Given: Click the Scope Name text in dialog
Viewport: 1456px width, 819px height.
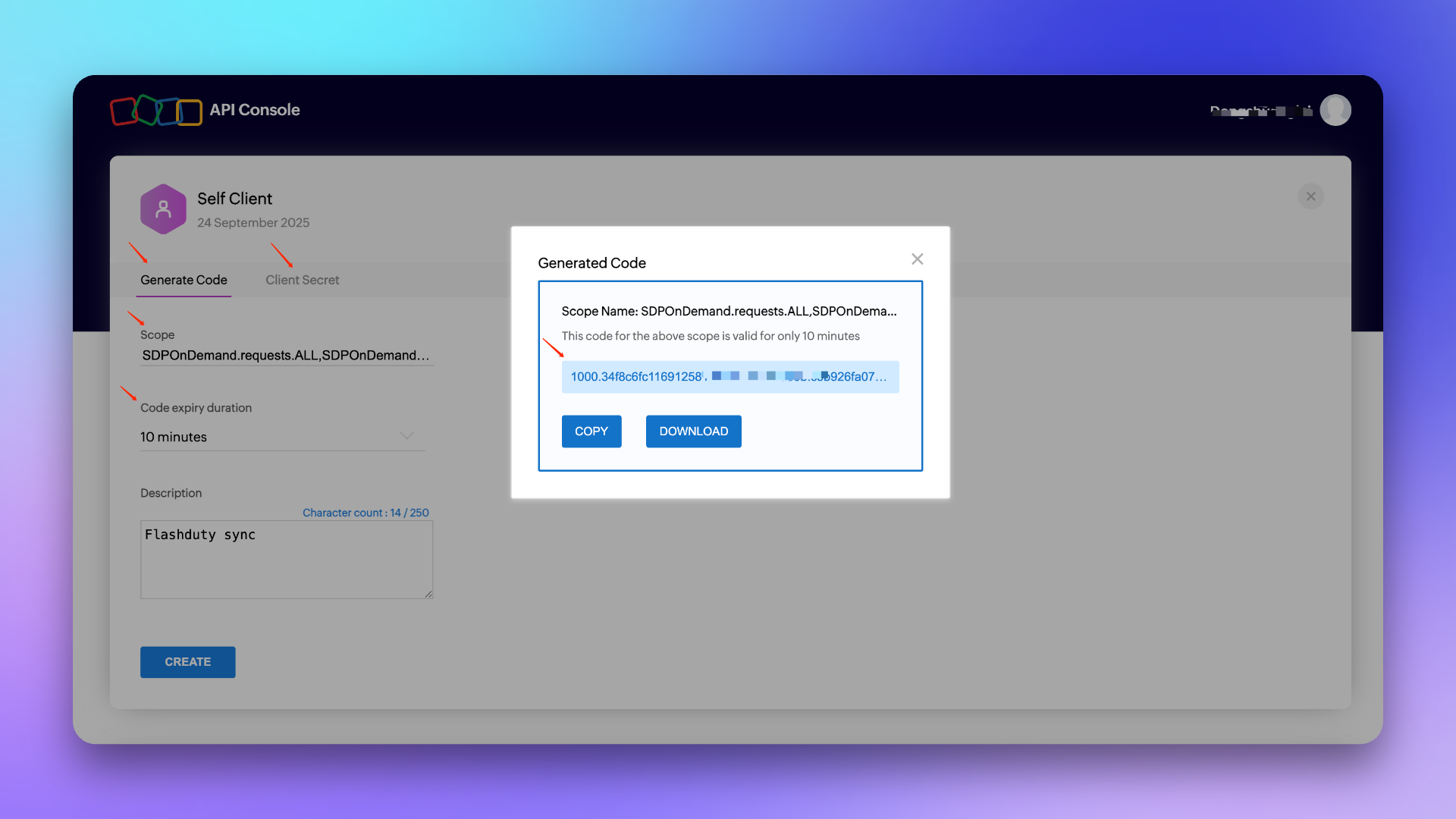Looking at the screenshot, I should [728, 311].
